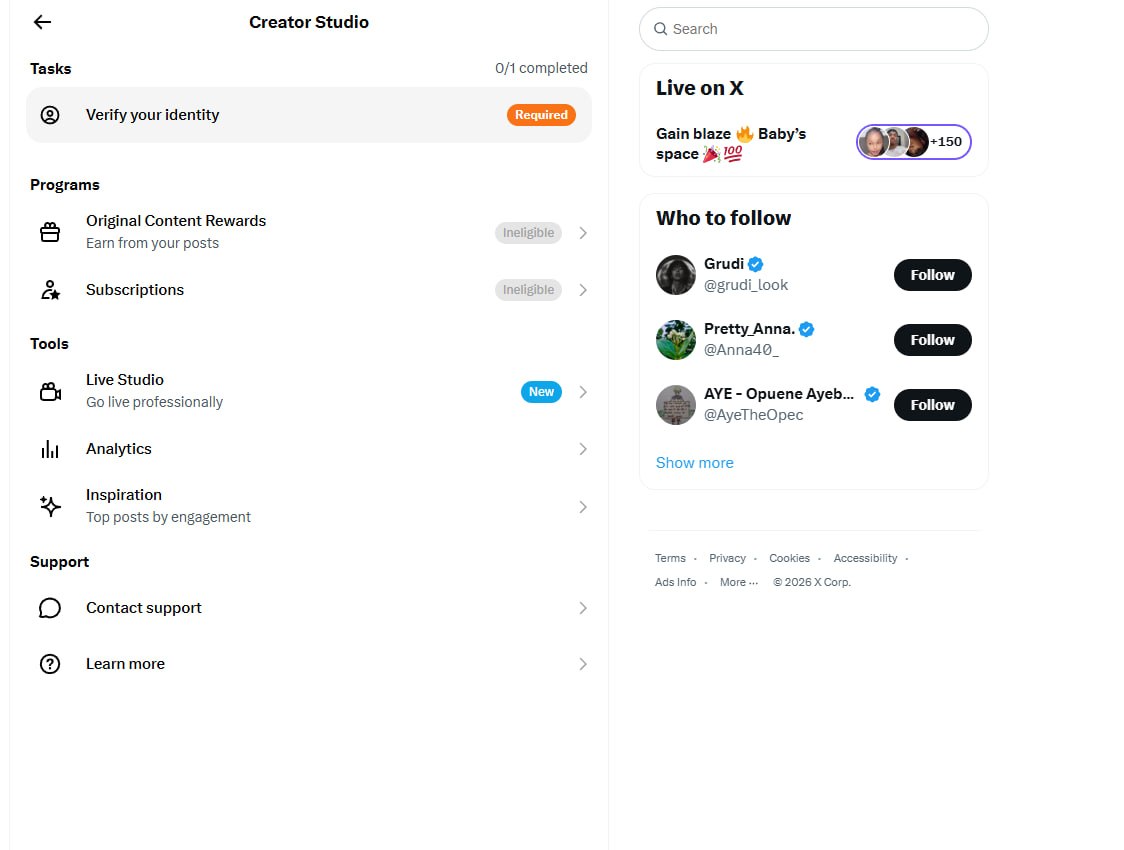Screen dimensions: 1124x850
Task: Go back using the left arrow icon
Action: [x=42, y=22]
